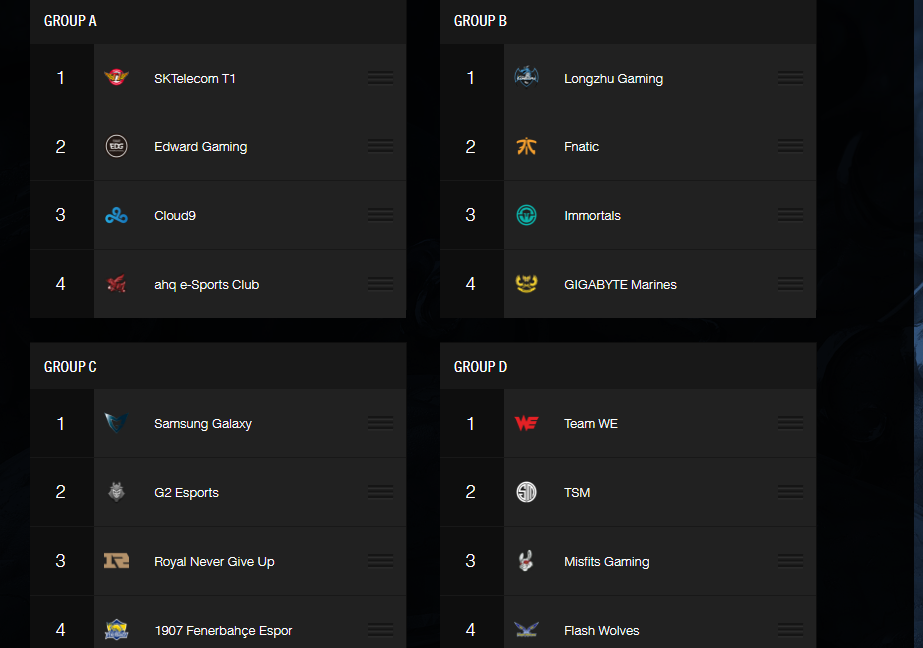The height and width of the screenshot is (648, 923).
Task: Click the reorder handle next to ahq e-Sports Club
Action: pos(380,285)
